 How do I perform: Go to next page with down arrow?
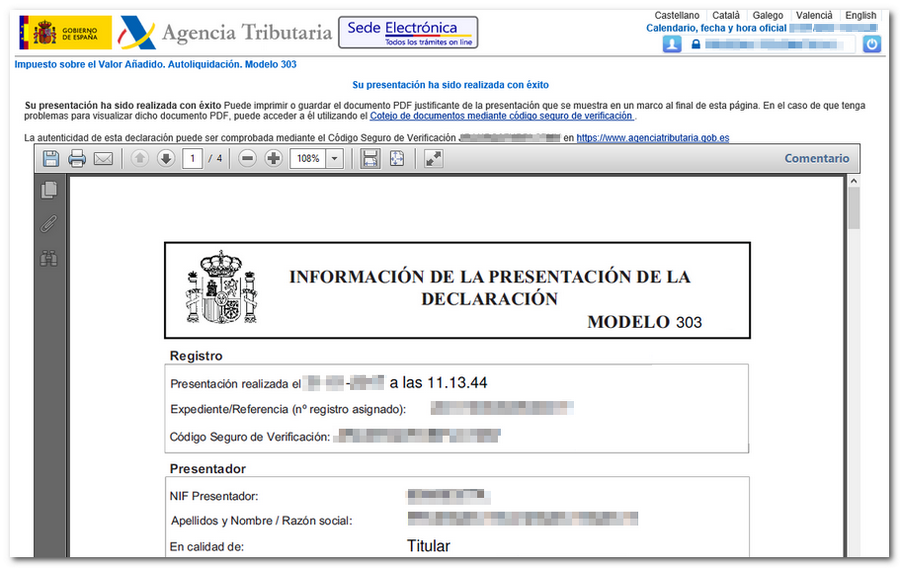coord(166,158)
